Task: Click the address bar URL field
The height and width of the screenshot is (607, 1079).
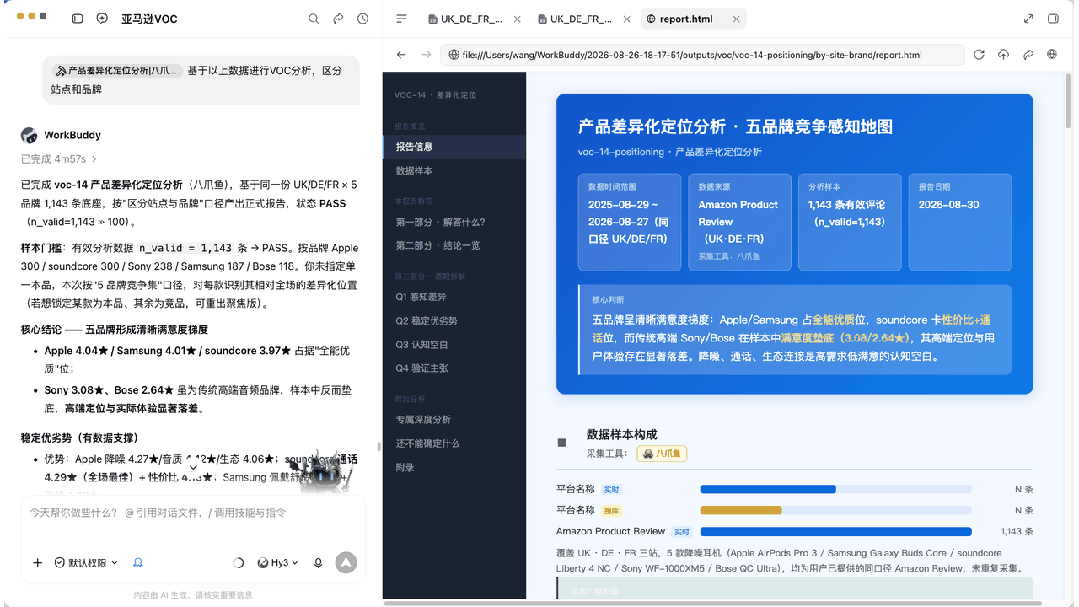Action: (x=702, y=54)
